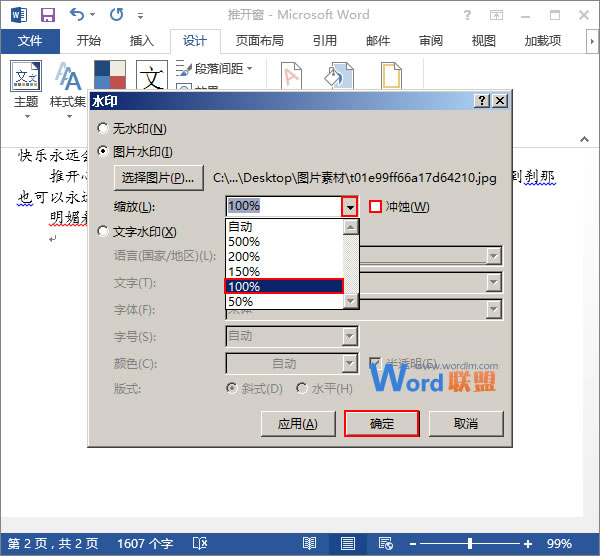Enable the 冲蚀(W) washout checkbox
600x556 pixels.
[x=375, y=207]
